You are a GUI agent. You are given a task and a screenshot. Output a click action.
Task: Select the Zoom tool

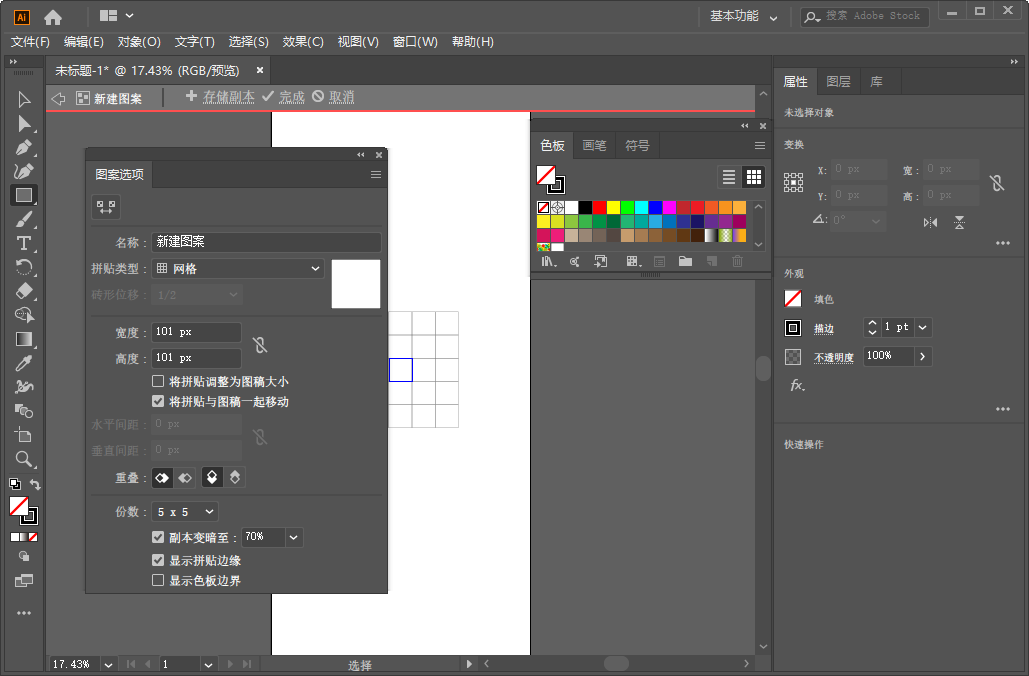(24, 459)
